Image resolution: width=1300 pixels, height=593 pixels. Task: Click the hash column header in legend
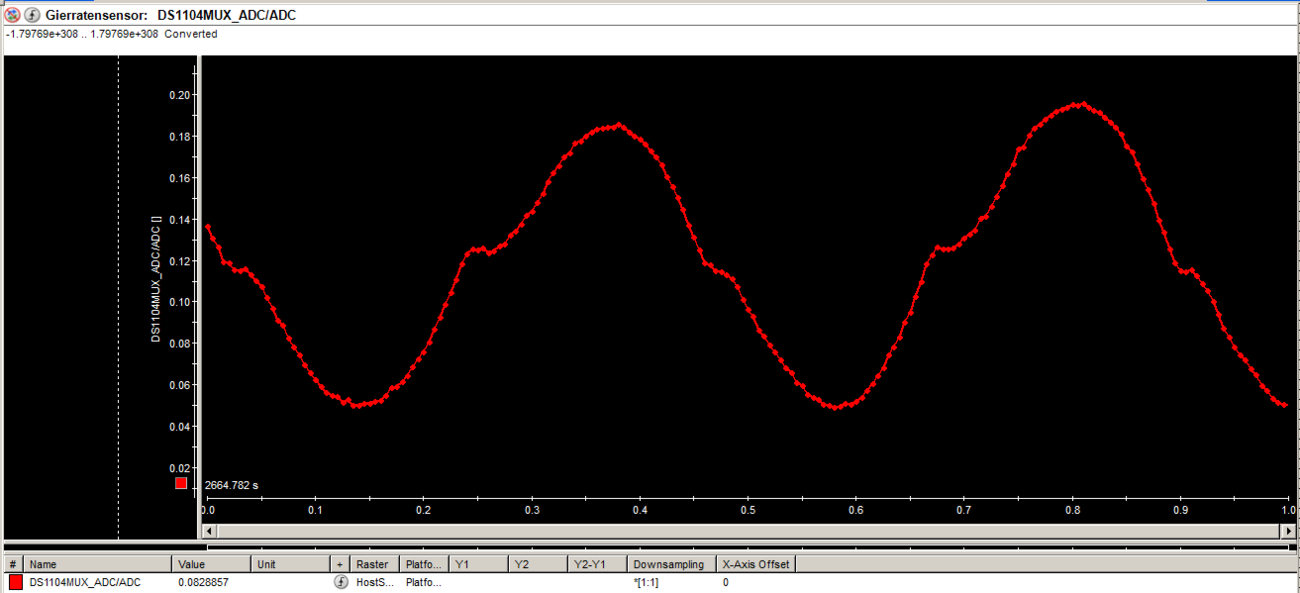click(13, 564)
